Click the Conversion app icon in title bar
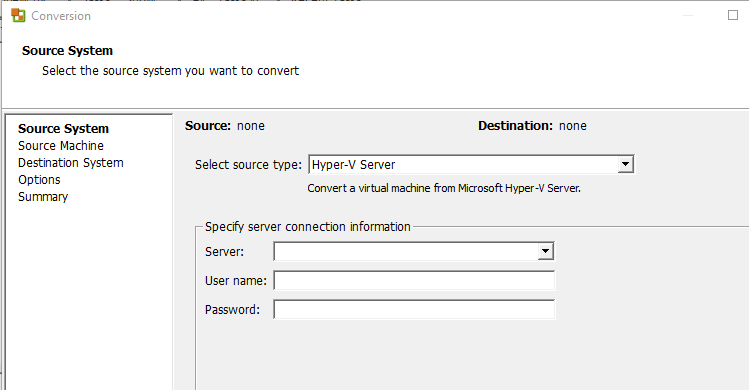Viewport: 749px width, 390px height. (x=18, y=16)
